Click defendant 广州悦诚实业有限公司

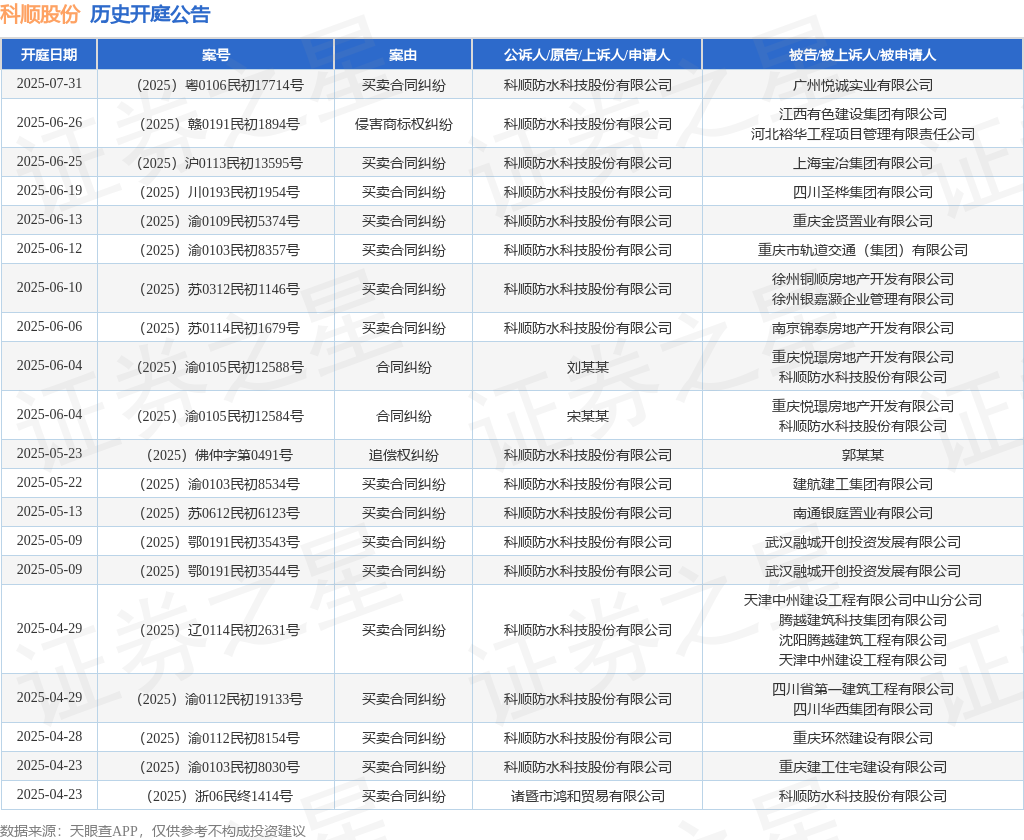tap(862, 85)
